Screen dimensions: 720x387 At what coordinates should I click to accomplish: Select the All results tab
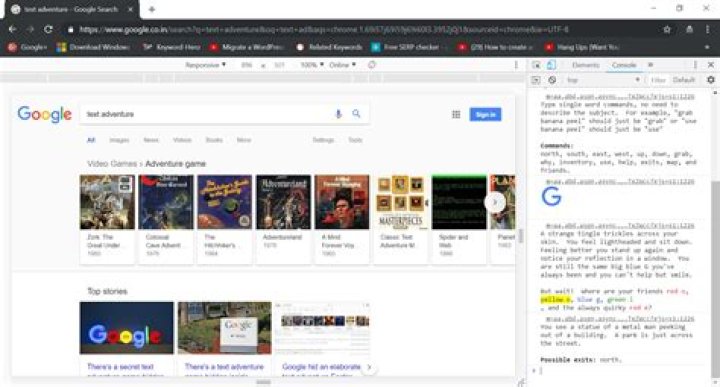click(91, 140)
